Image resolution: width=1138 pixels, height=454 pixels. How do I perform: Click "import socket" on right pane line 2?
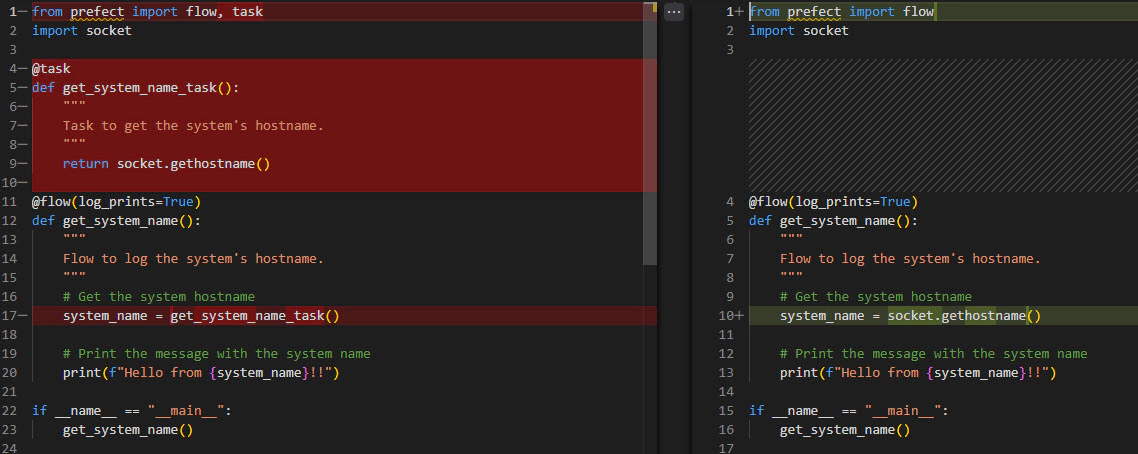point(798,30)
